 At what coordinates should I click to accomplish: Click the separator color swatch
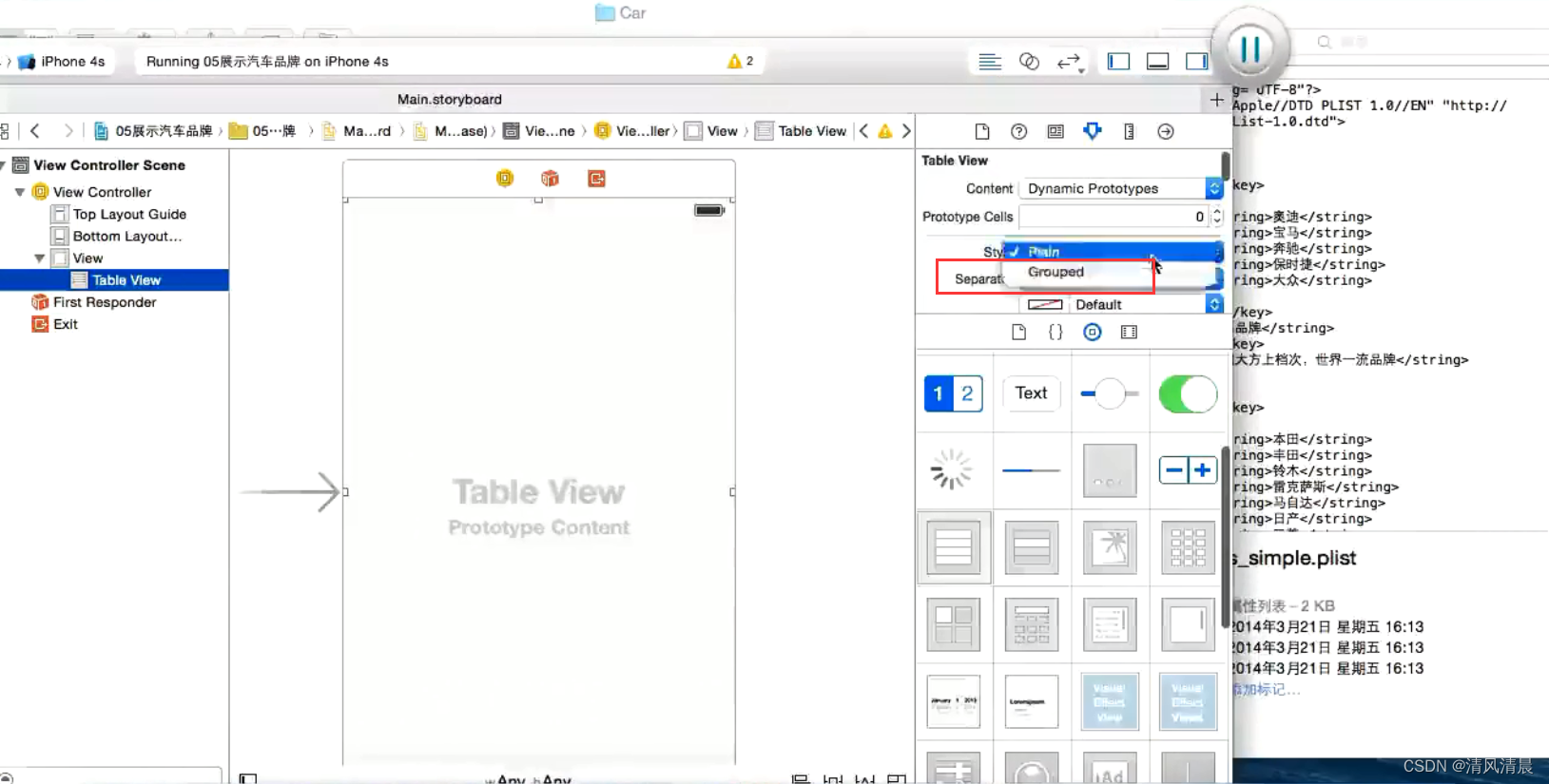coord(1045,304)
